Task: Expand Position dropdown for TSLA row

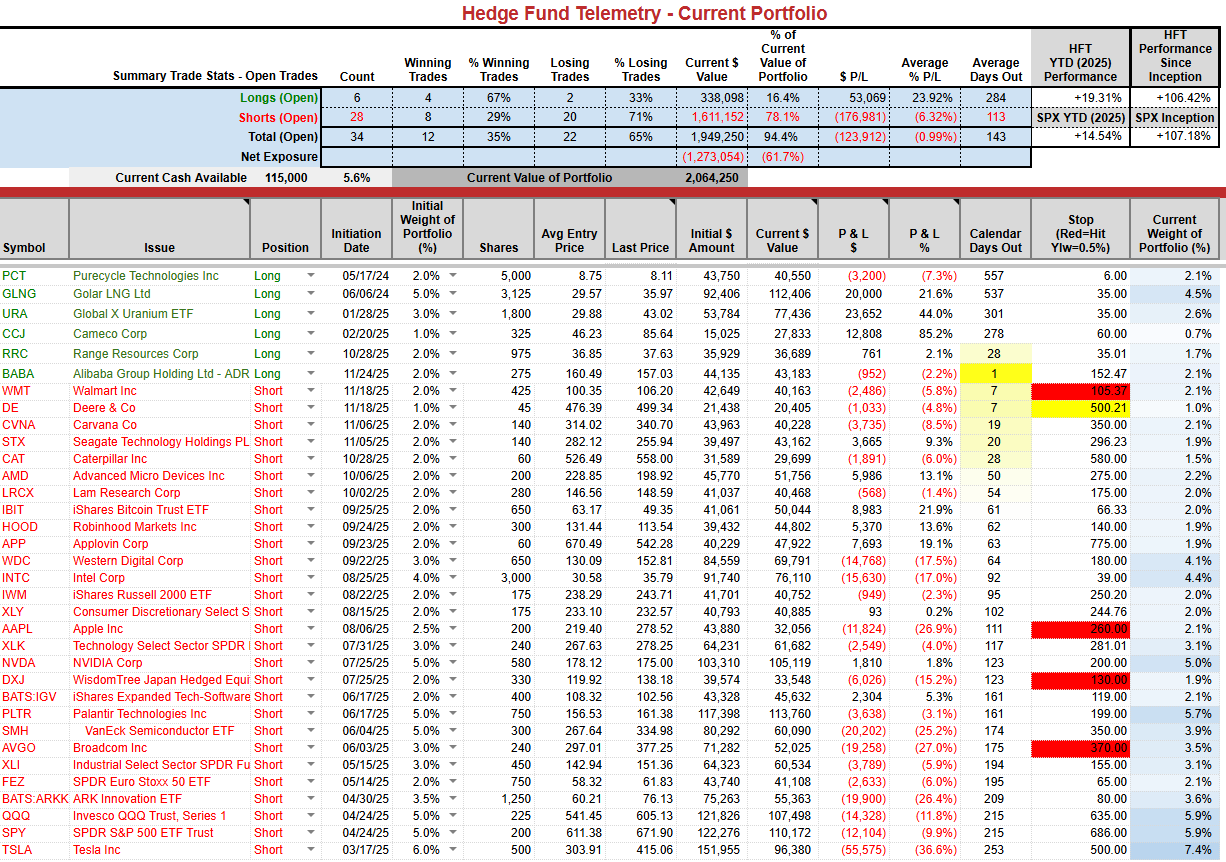Action: (x=310, y=850)
